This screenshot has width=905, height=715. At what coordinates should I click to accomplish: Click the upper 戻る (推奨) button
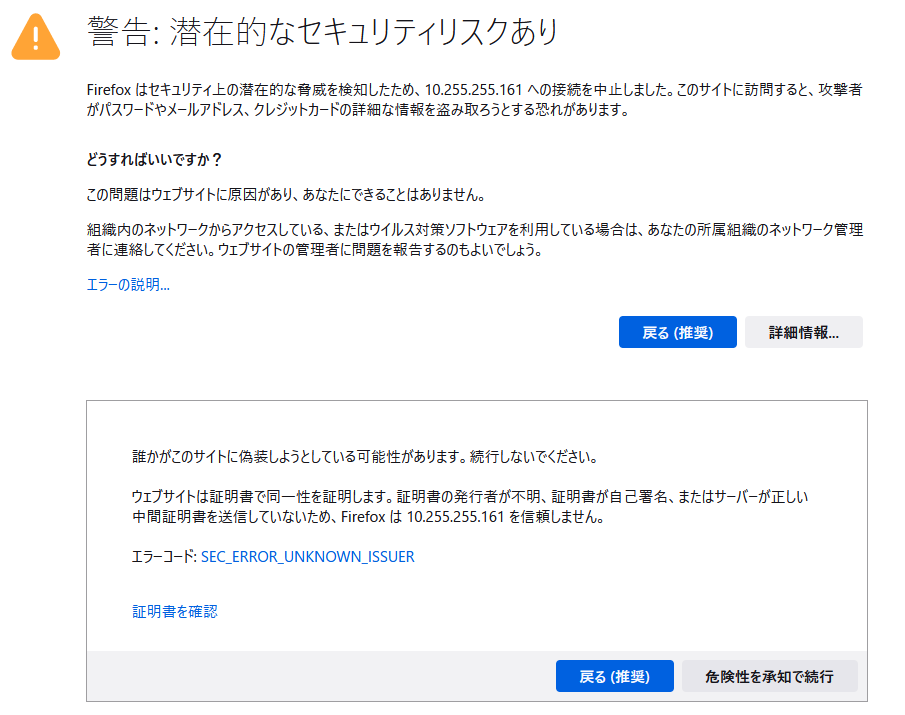pos(678,332)
